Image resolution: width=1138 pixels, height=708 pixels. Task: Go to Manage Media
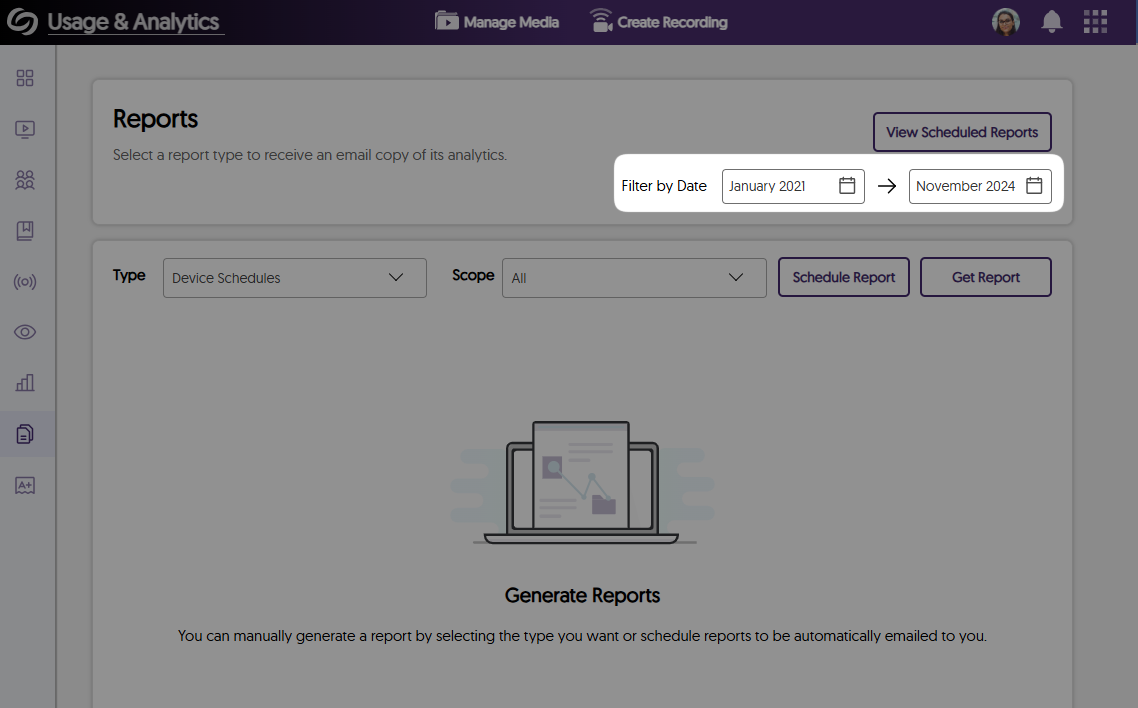pos(497,21)
